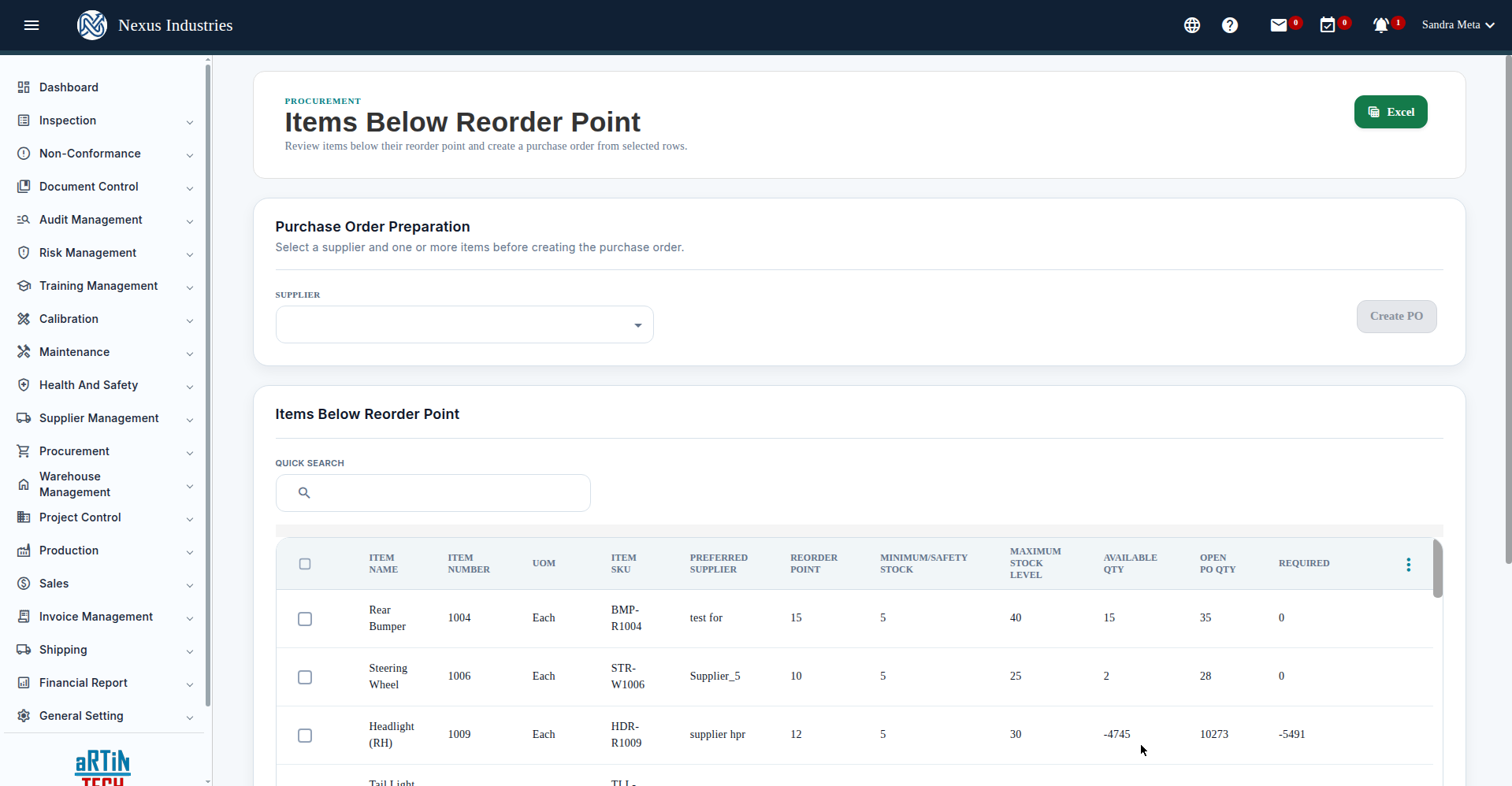Expand the Warehouse Management chevron
Image resolution: width=1512 pixels, height=786 pixels.
(x=190, y=486)
